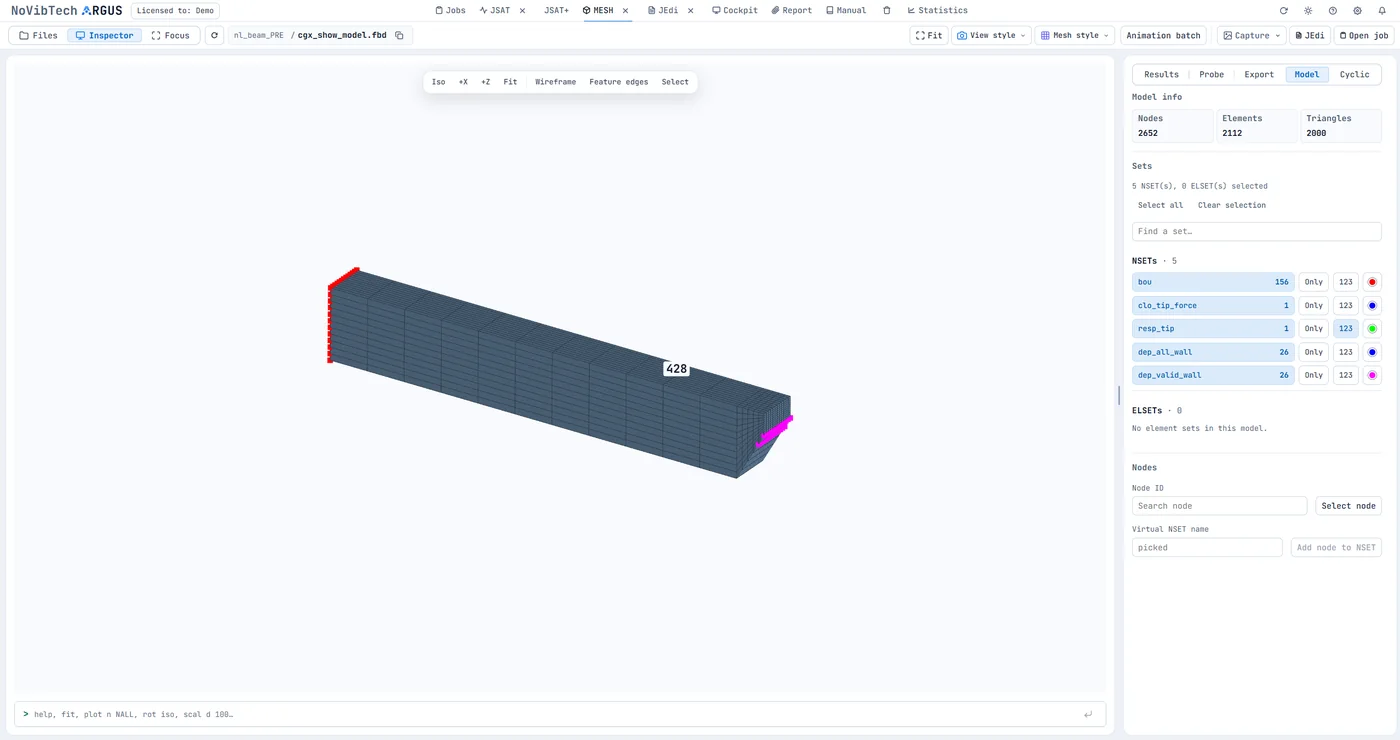Open View style dropdown
Viewport: 1400px width, 740px height.
click(x=991, y=35)
